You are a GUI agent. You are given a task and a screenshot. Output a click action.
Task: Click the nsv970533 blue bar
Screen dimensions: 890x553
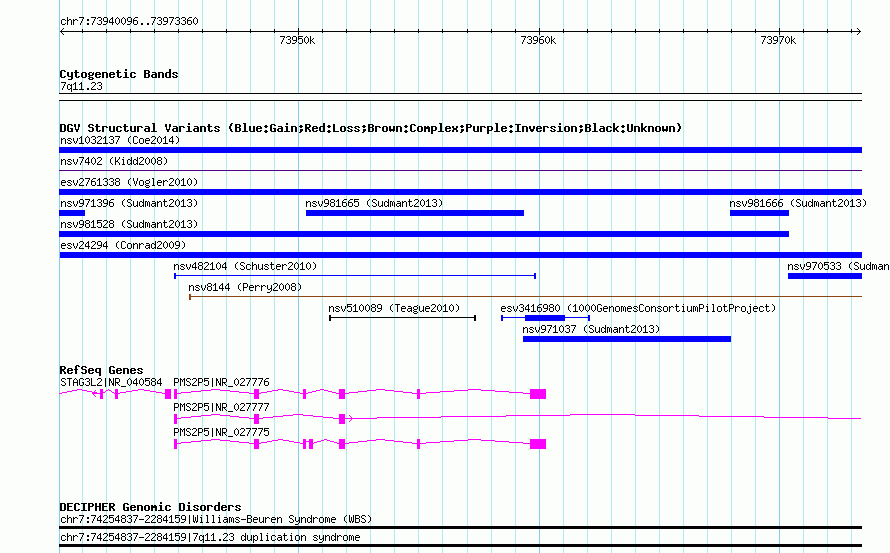[x=825, y=276]
